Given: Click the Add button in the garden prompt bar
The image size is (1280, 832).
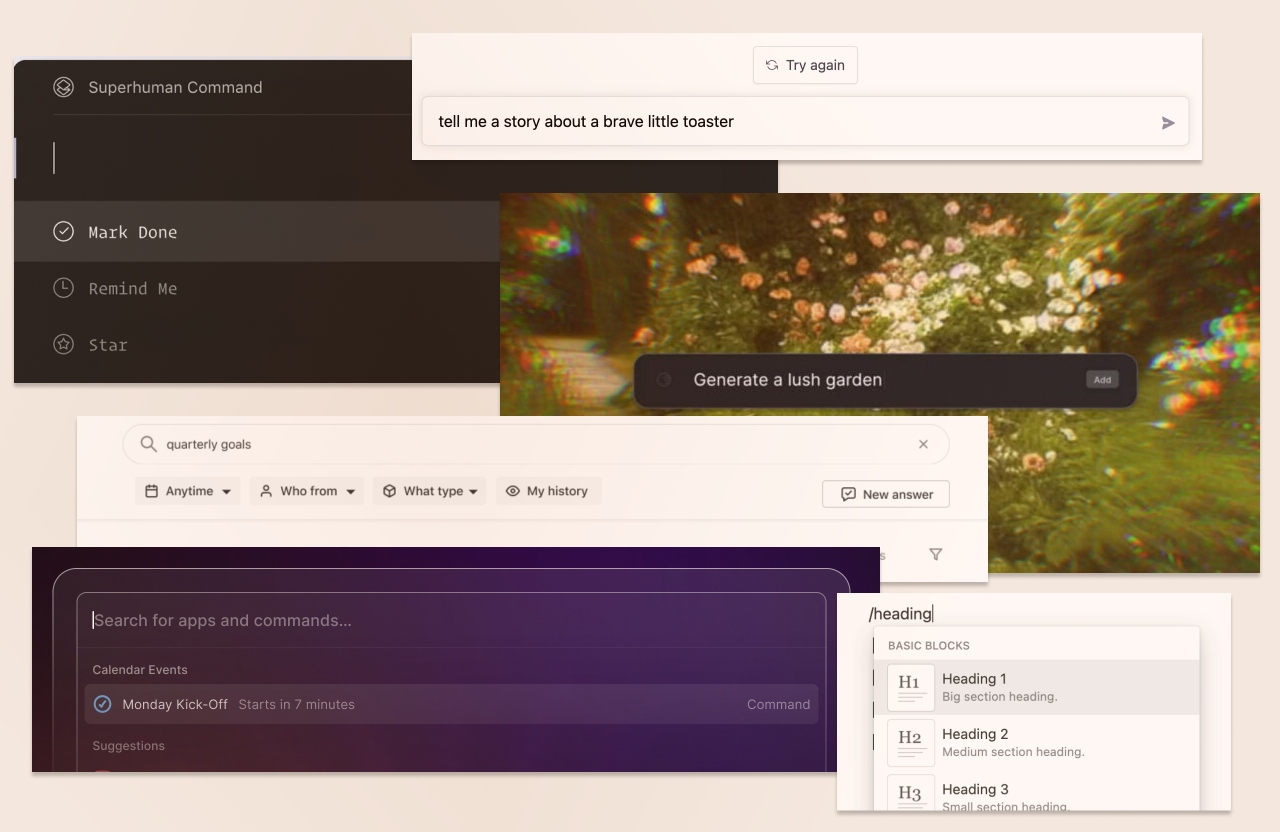Looking at the screenshot, I should pos(1102,380).
